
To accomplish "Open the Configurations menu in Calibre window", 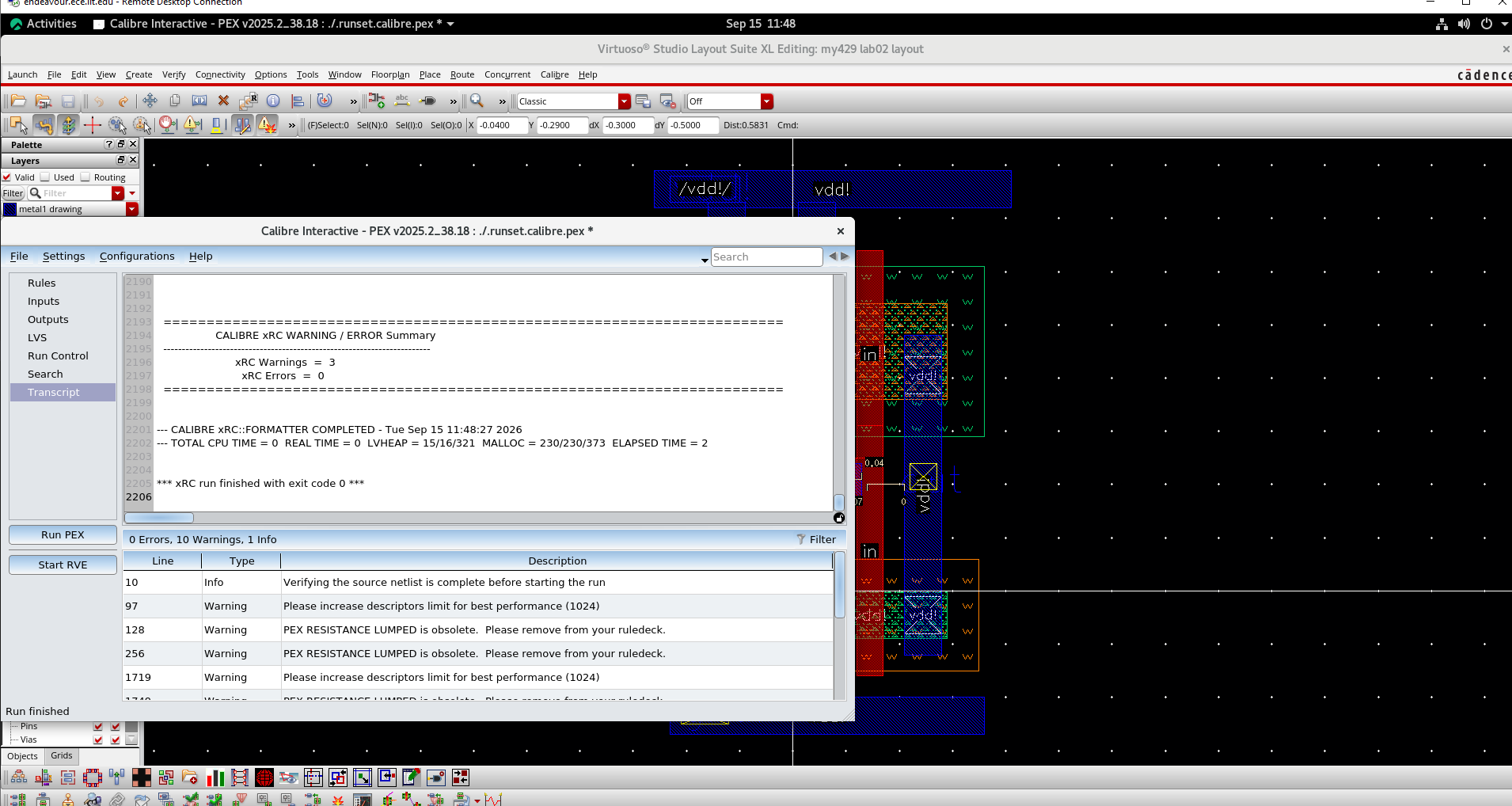I will (x=137, y=256).
